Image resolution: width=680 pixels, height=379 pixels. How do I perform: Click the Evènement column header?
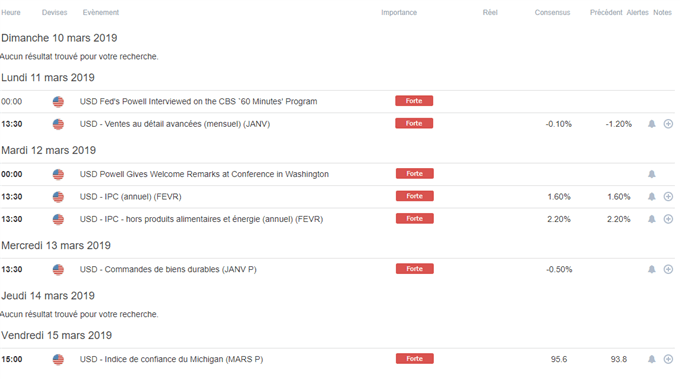point(101,13)
